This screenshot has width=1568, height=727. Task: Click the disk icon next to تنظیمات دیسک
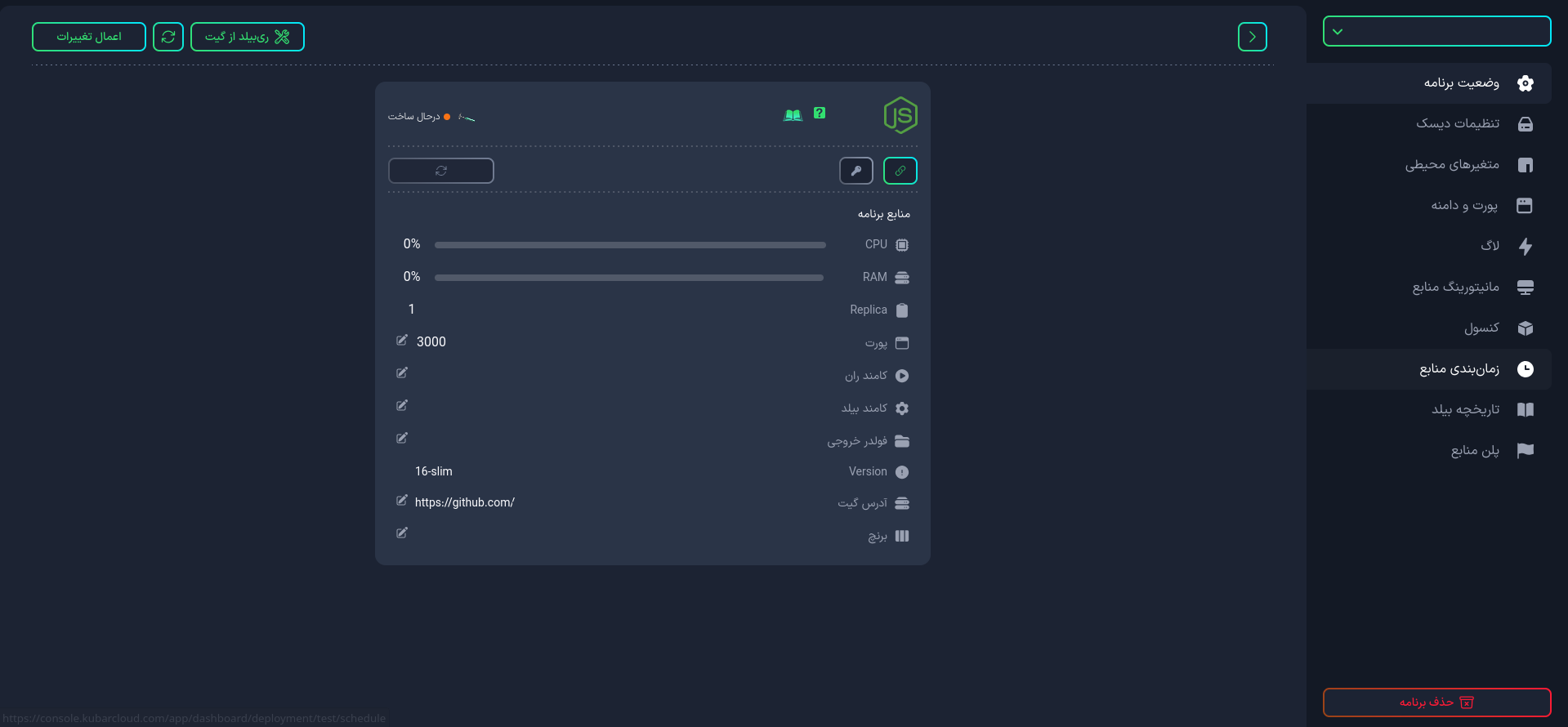pos(1525,124)
